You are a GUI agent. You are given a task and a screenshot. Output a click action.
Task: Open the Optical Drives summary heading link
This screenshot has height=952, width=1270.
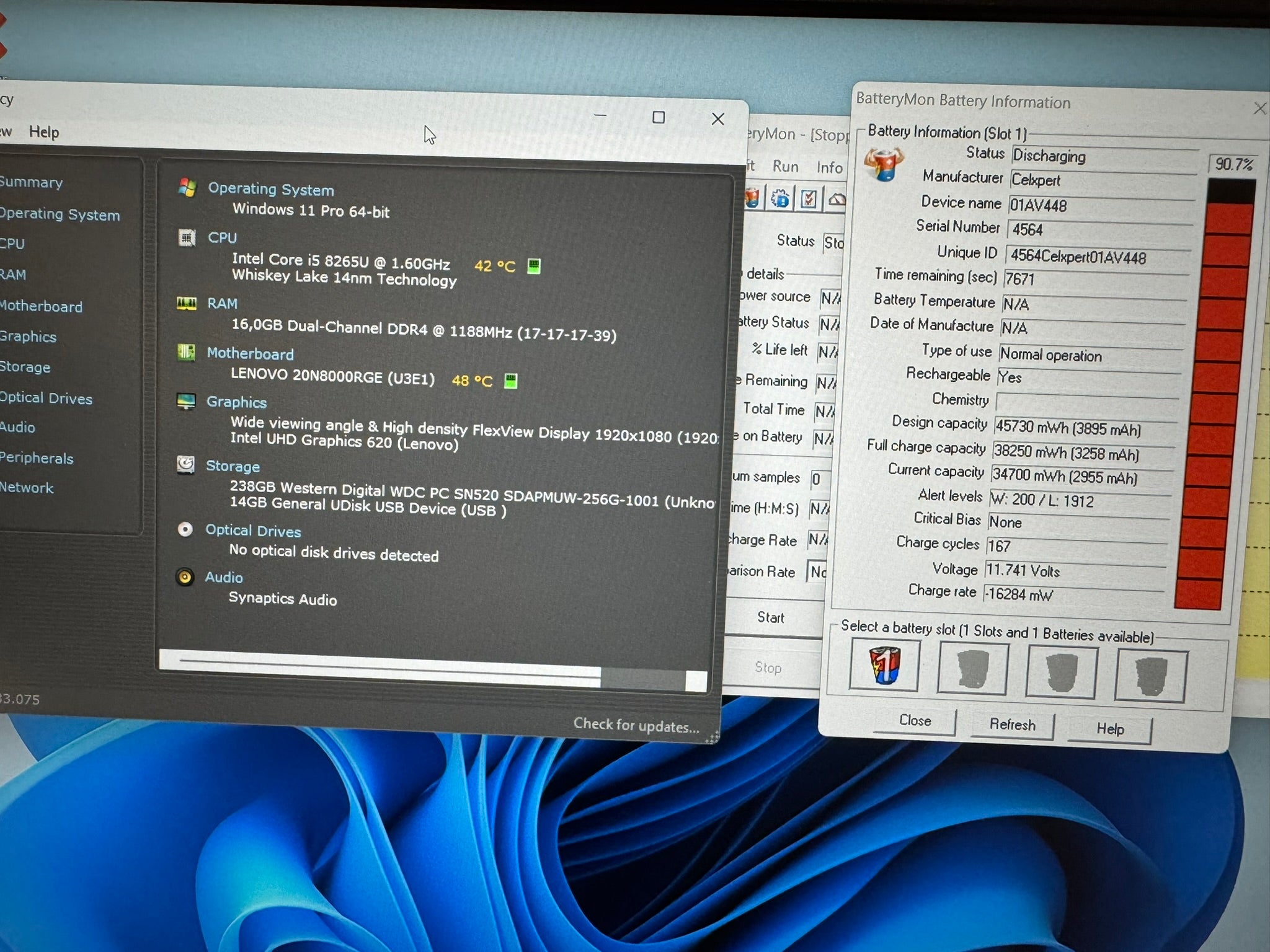253,531
